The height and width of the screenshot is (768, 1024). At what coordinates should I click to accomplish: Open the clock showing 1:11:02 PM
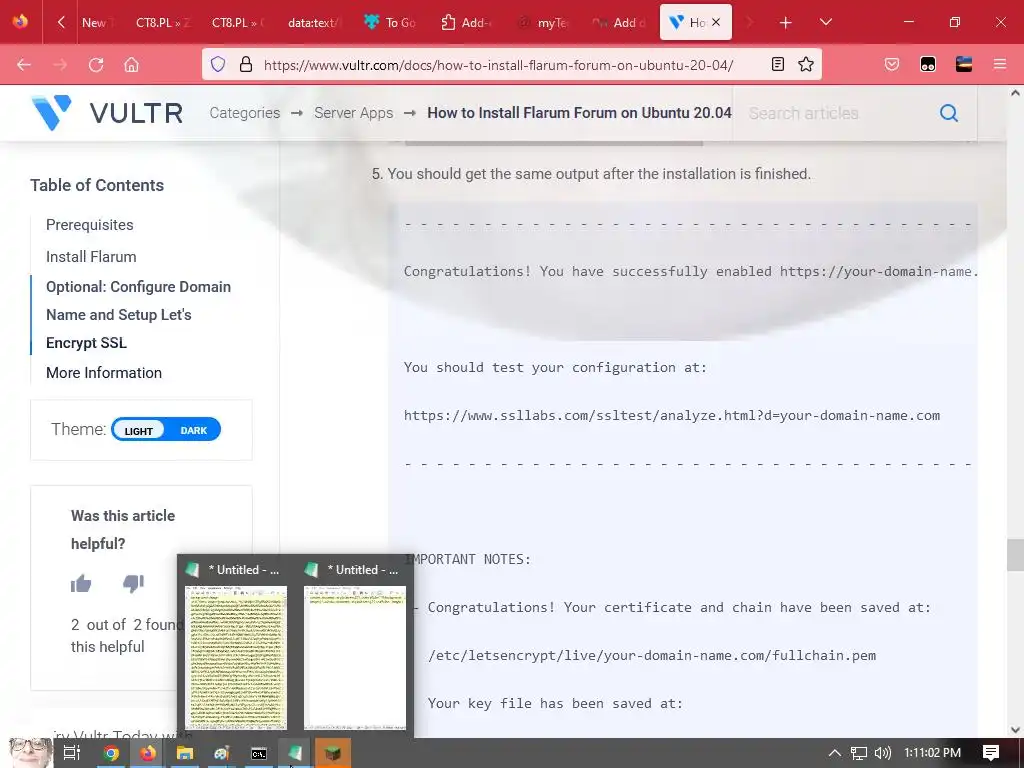coord(933,753)
